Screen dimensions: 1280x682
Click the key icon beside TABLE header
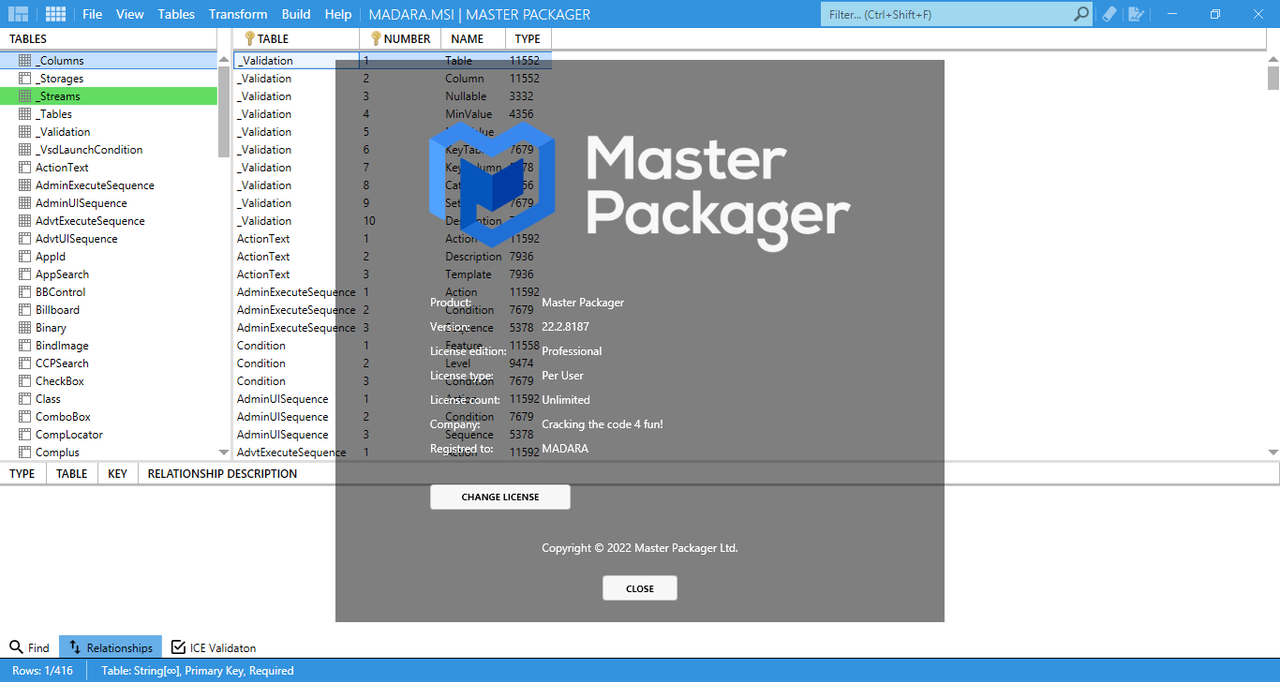pyautogui.click(x=250, y=39)
